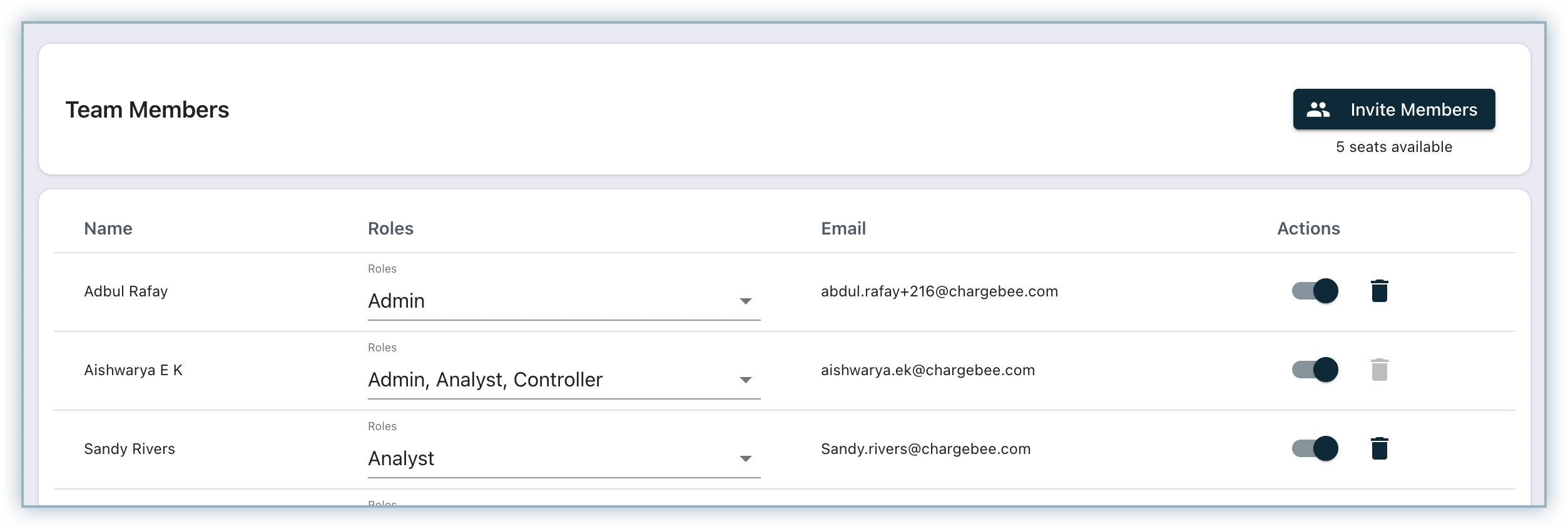The image size is (1568, 529).
Task: Click the greyed-out trash icon for Aishwarya
Action: (1379, 370)
